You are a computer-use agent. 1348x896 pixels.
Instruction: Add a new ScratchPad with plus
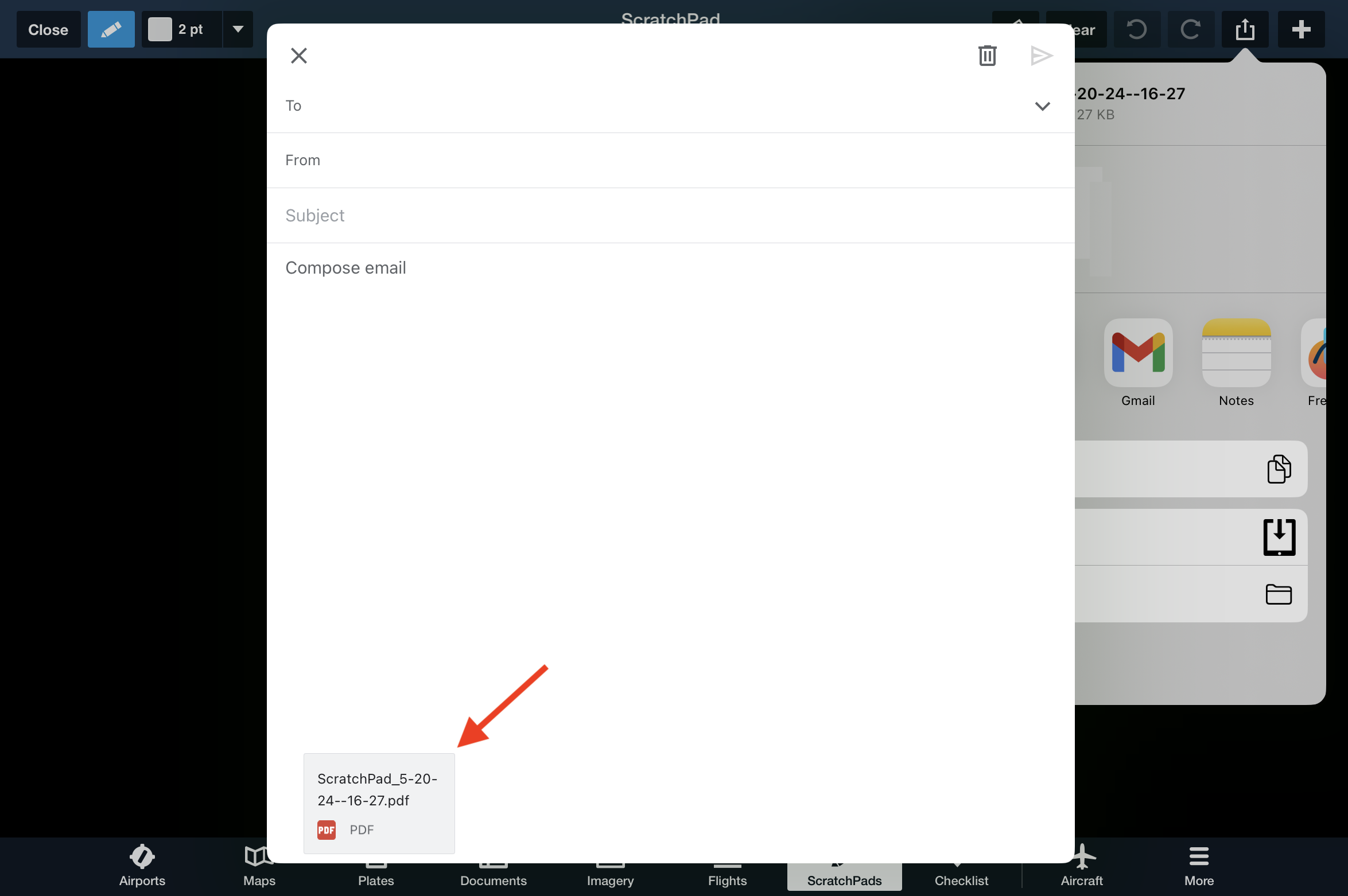[1301, 29]
